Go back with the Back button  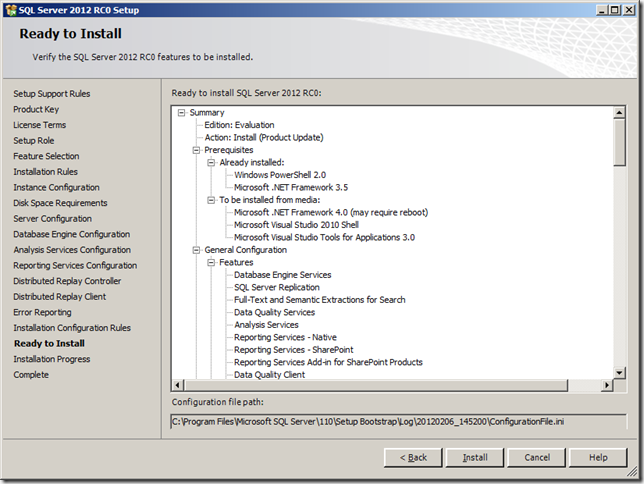coord(413,457)
